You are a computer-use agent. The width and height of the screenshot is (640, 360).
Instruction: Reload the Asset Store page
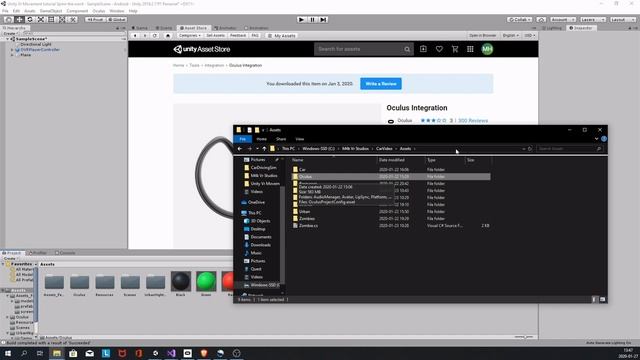(155, 36)
